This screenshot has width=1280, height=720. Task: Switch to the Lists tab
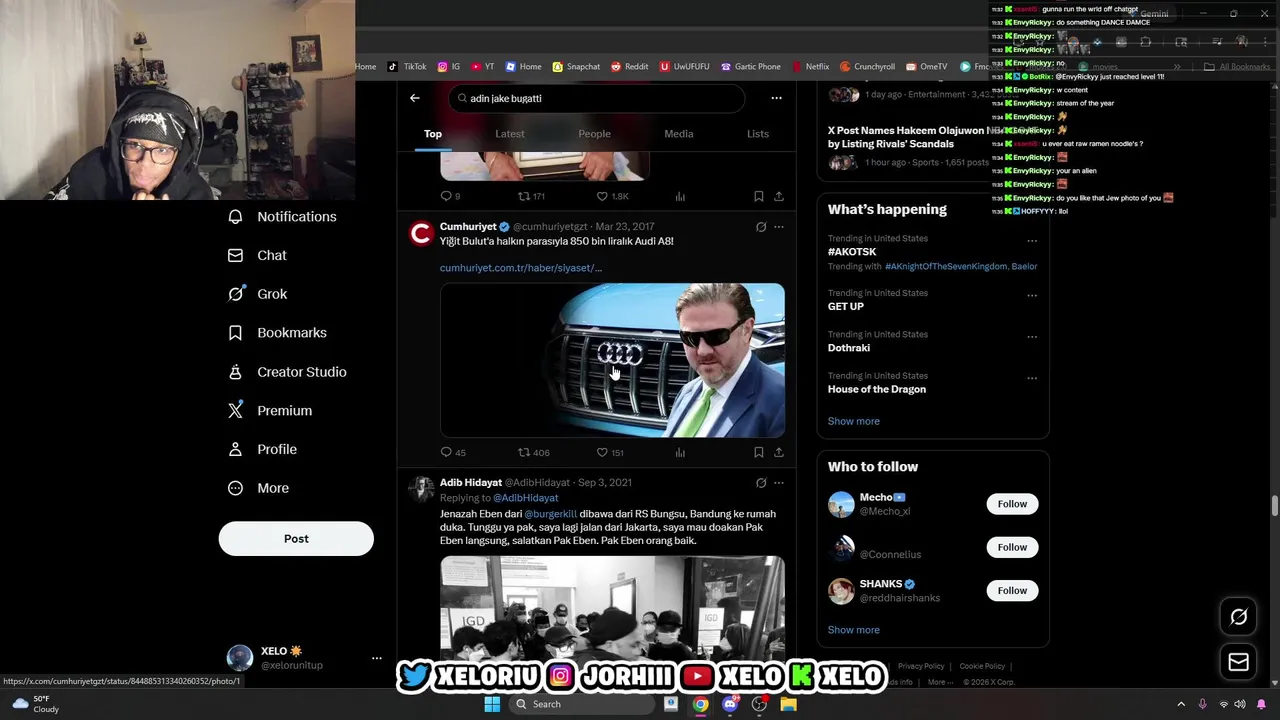(x=758, y=134)
